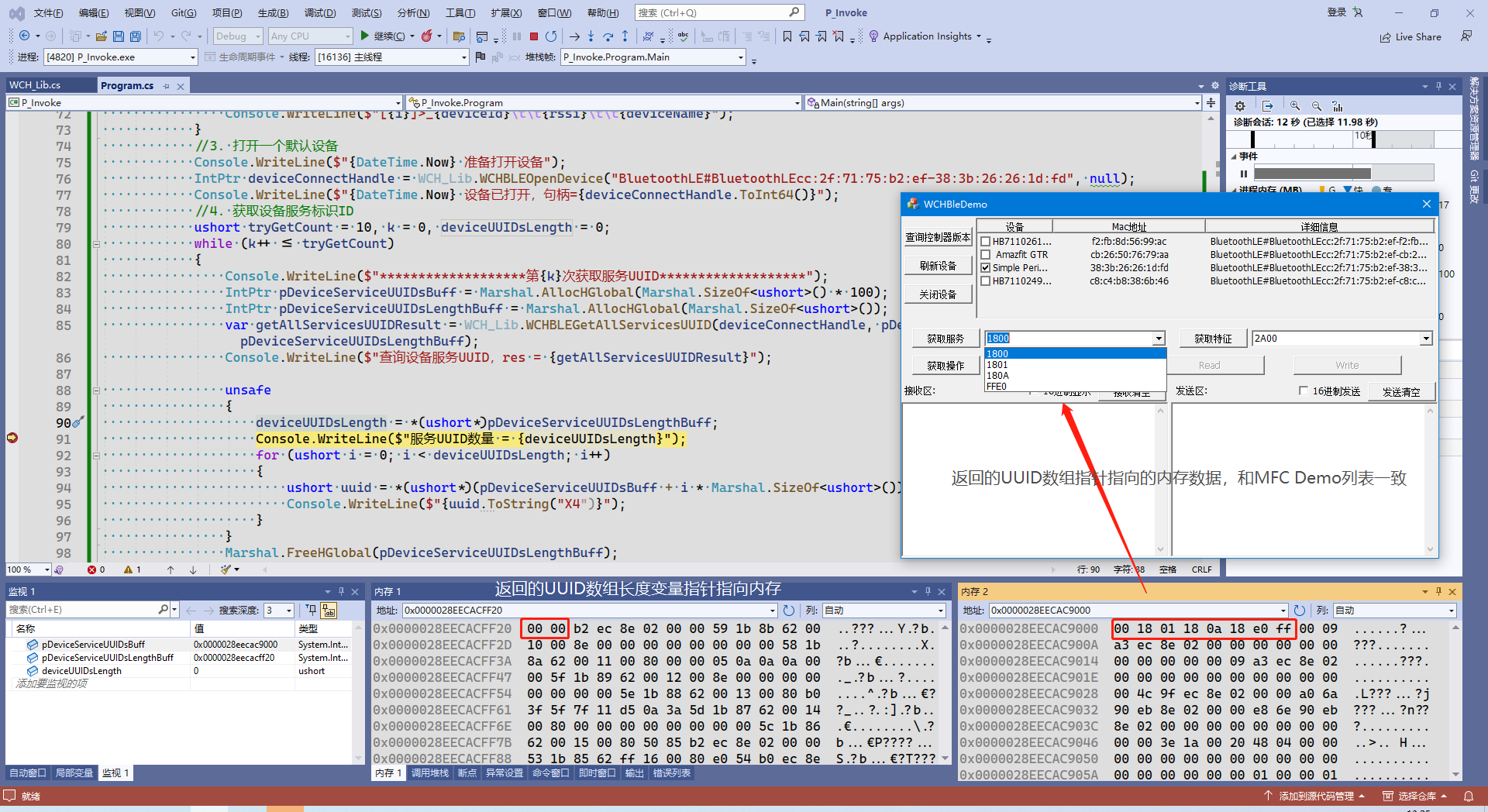Restart debugging with the circular arrow icon
This screenshot has width=1488, height=812.
point(551,36)
